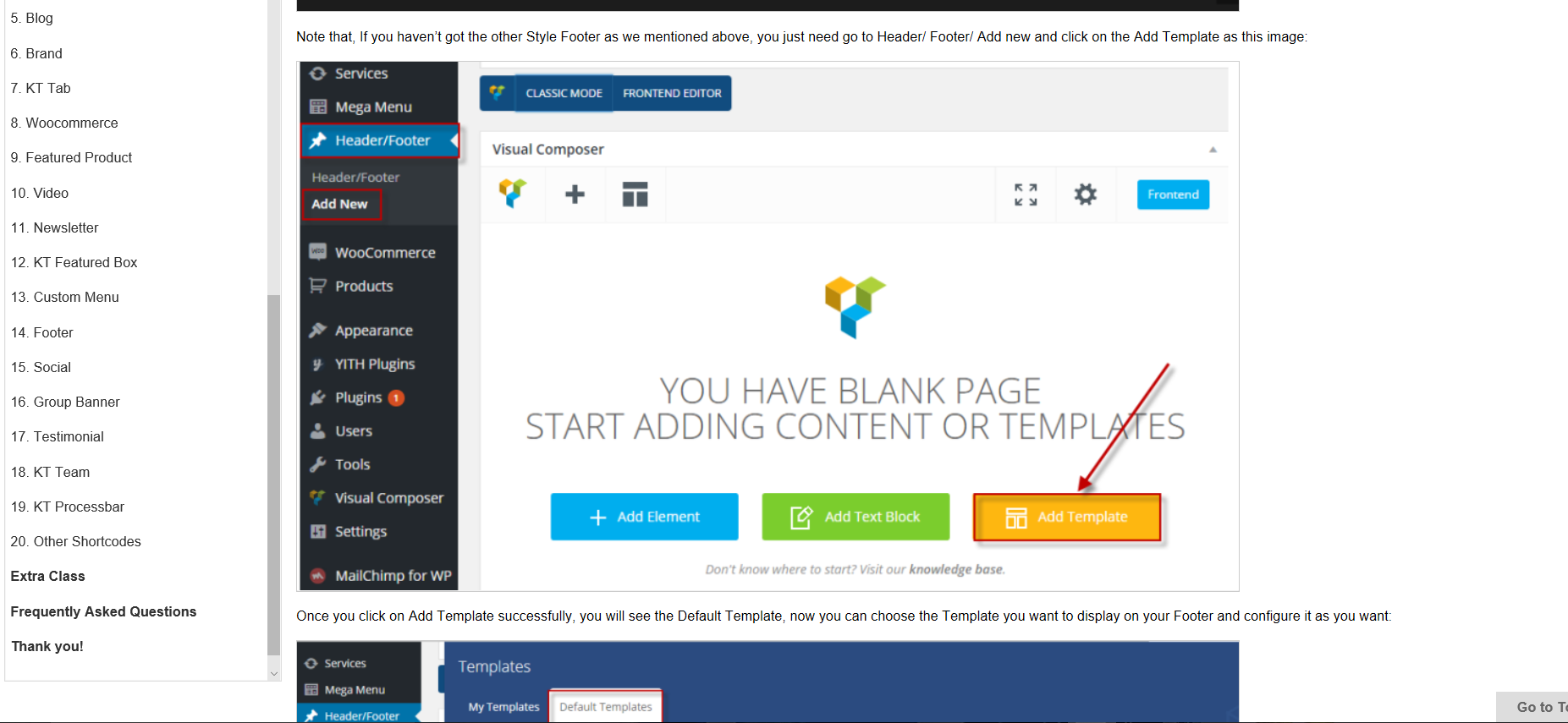Click the fullscreen arrows icon
1568x723 pixels.
point(1026,194)
